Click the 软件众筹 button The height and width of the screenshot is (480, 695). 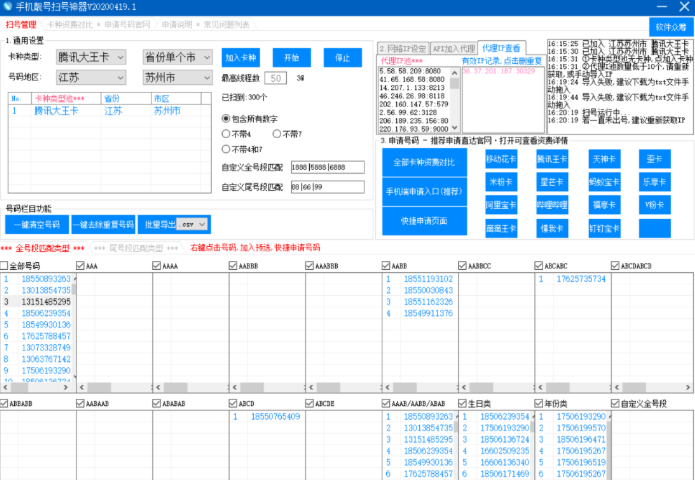[671, 27]
